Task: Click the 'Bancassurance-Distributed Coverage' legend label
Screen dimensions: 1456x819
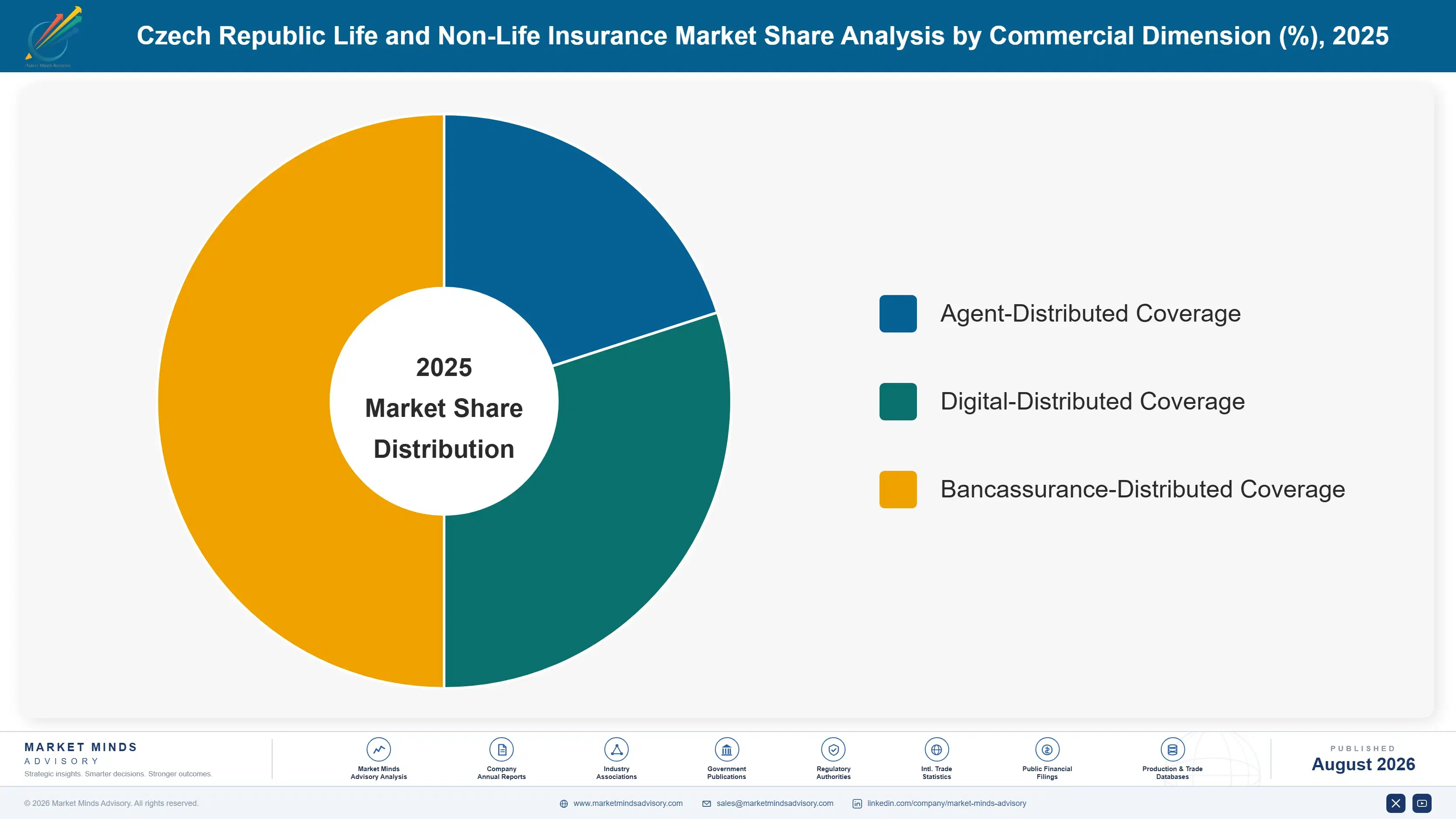Action: (1143, 489)
